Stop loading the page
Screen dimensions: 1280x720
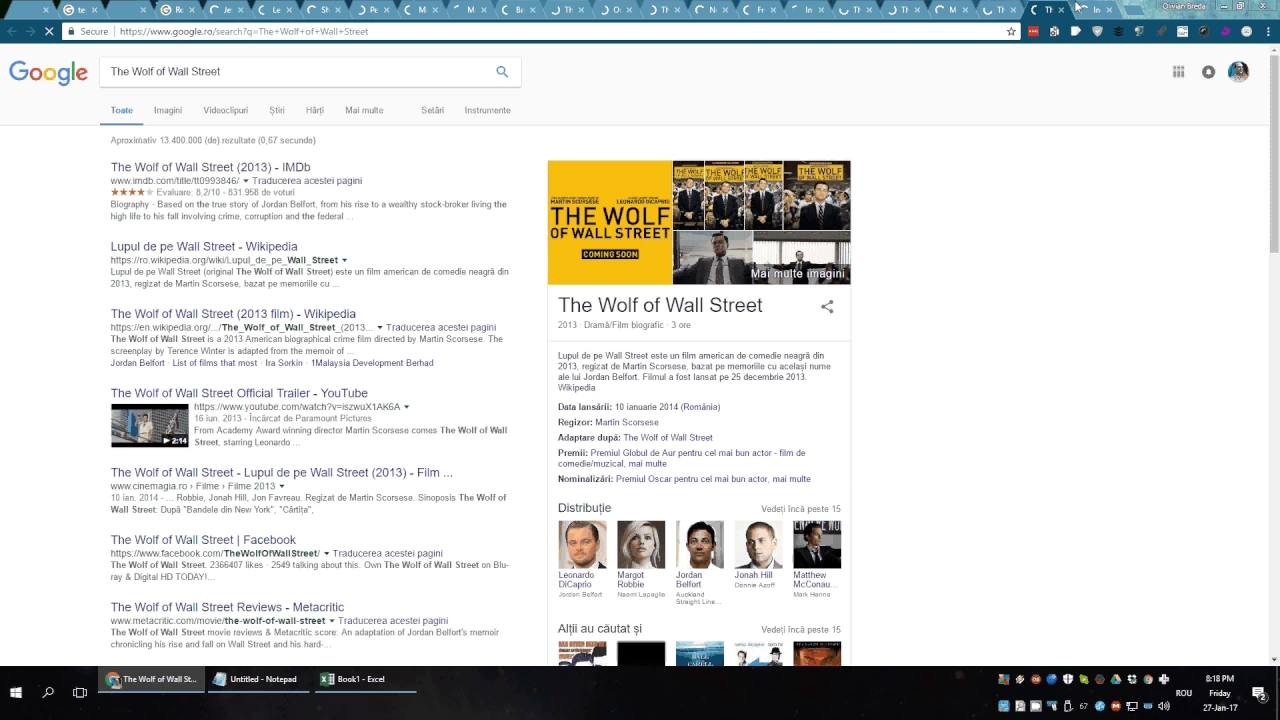pyautogui.click(x=50, y=31)
